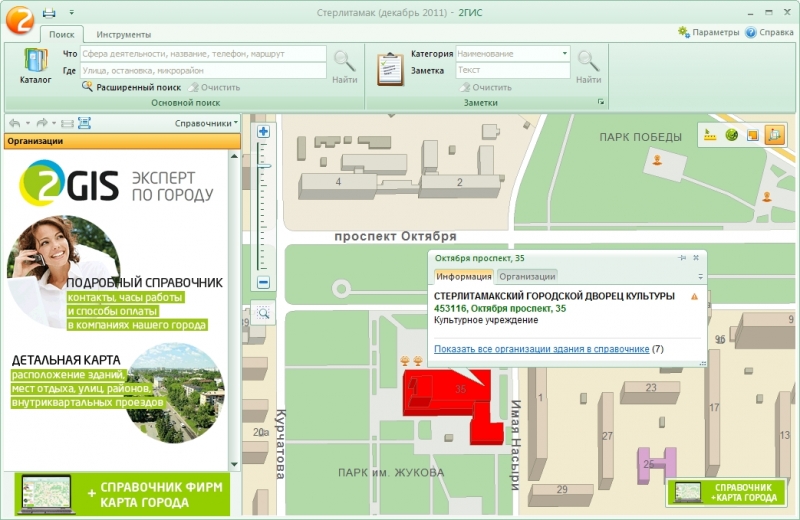Click the Где location input field
Image resolution: width=800 pixels, height=520 pixels.
tap(203, 70)
